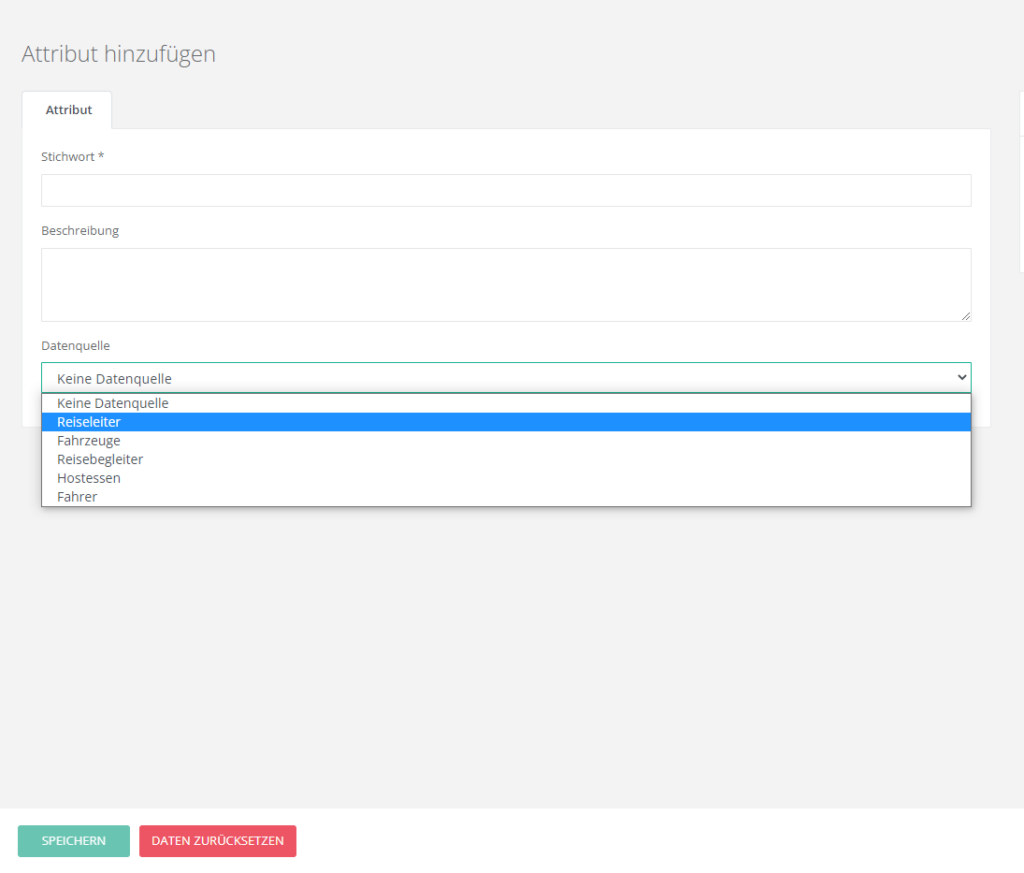
Task: Click the Datenquelle label above dropdown
Action: click(75, 345)
